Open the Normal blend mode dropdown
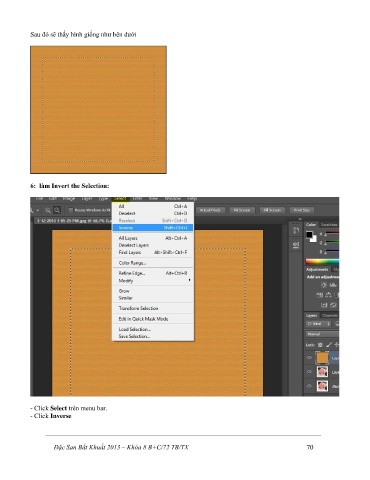This screenshot has width=370, height=480. tap(322, 334)
